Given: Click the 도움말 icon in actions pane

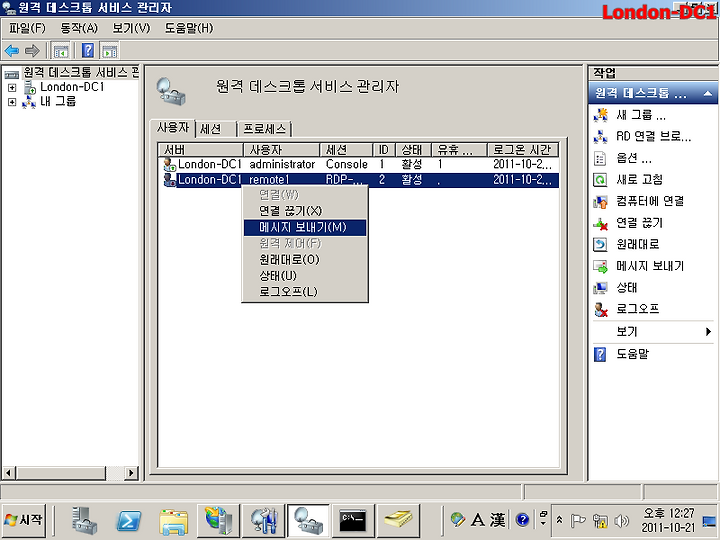Looking at the screenshot, I should coord(601,354).
